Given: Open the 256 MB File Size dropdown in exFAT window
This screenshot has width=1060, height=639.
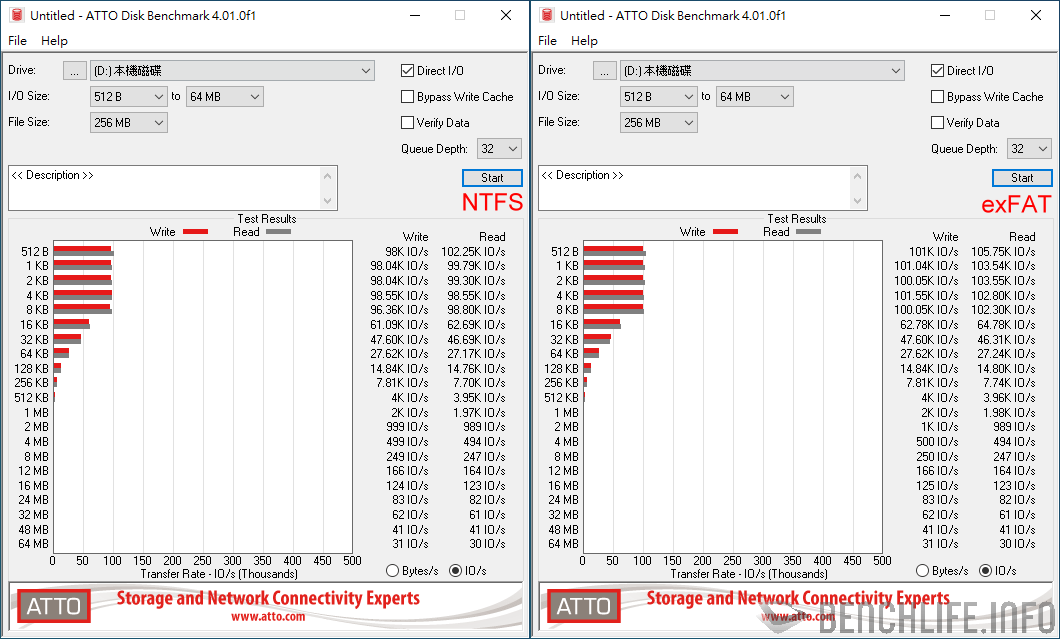Looking at the screenshot, I should click(x=658, y=122).
